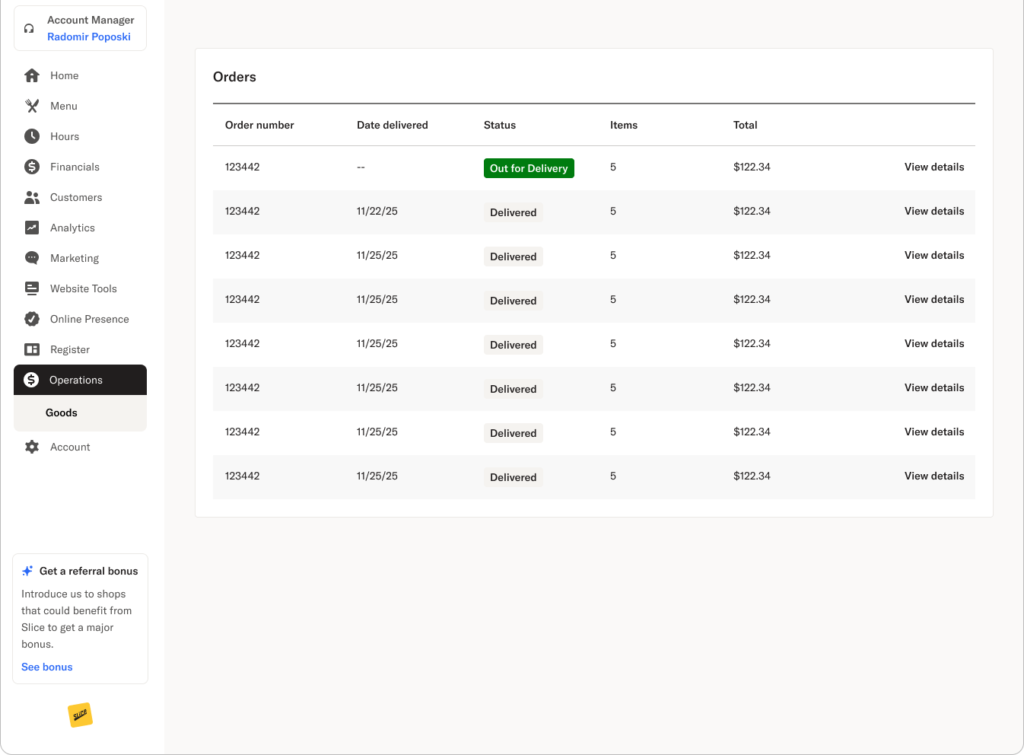This screenshot has height=755, width=1024.
Task: Click the Orders heading
Action: [x=234, y=76]
